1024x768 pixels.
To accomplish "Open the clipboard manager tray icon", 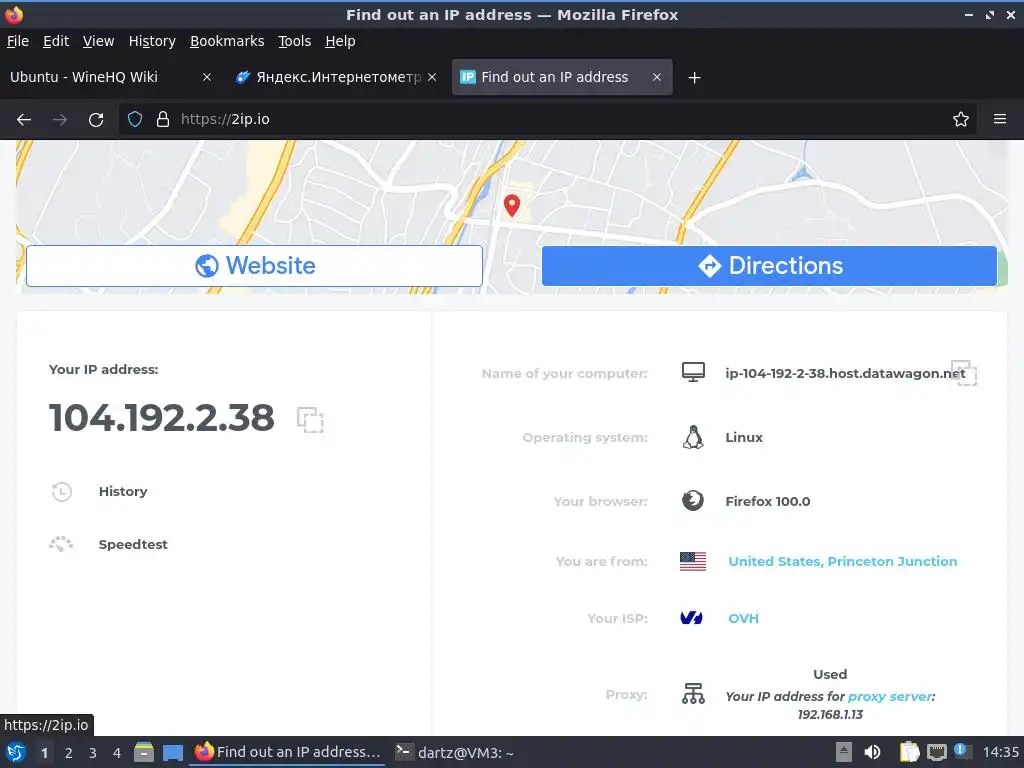I will 908,752.
